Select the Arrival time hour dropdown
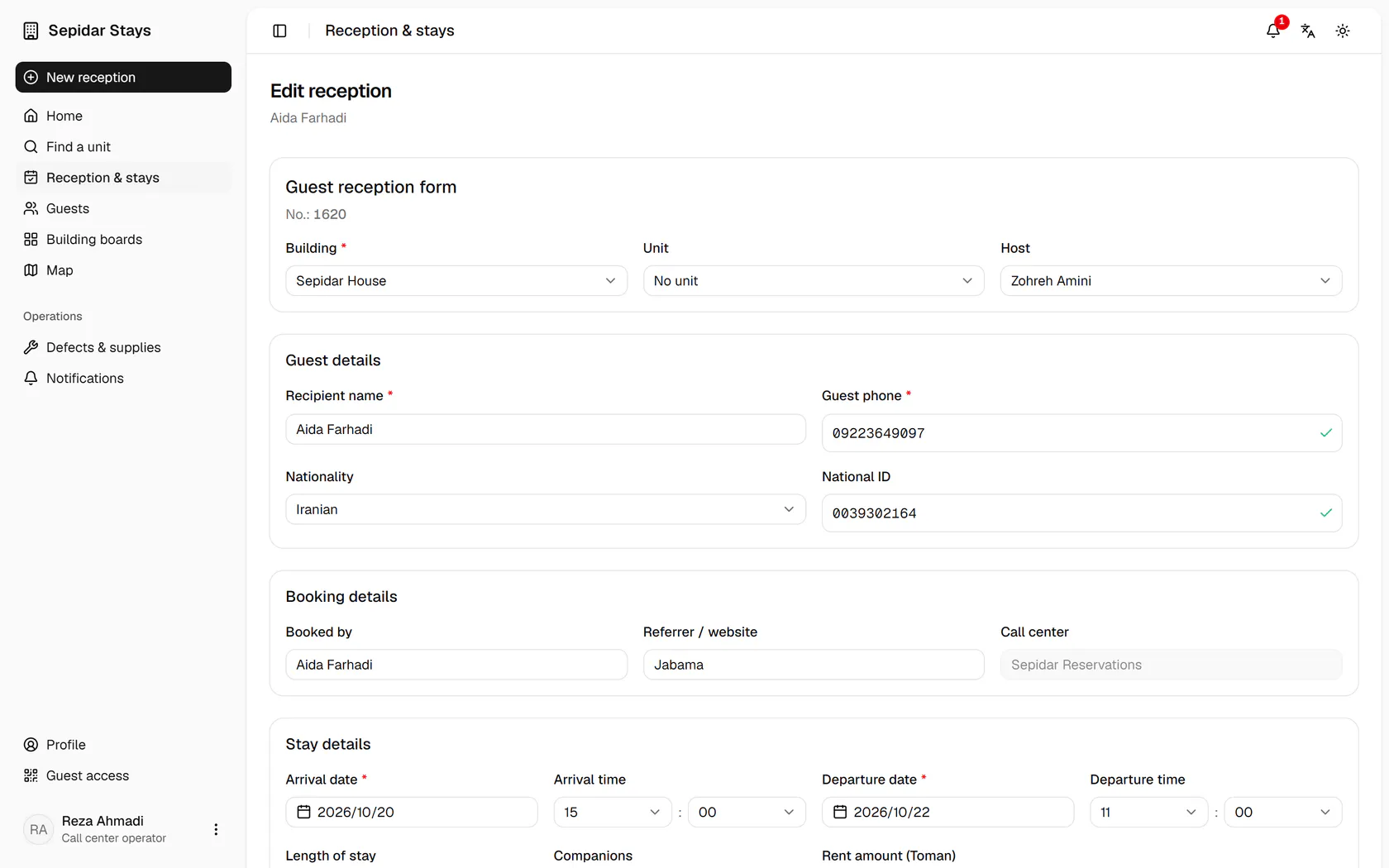1389x868 pixels. point(613,812)
